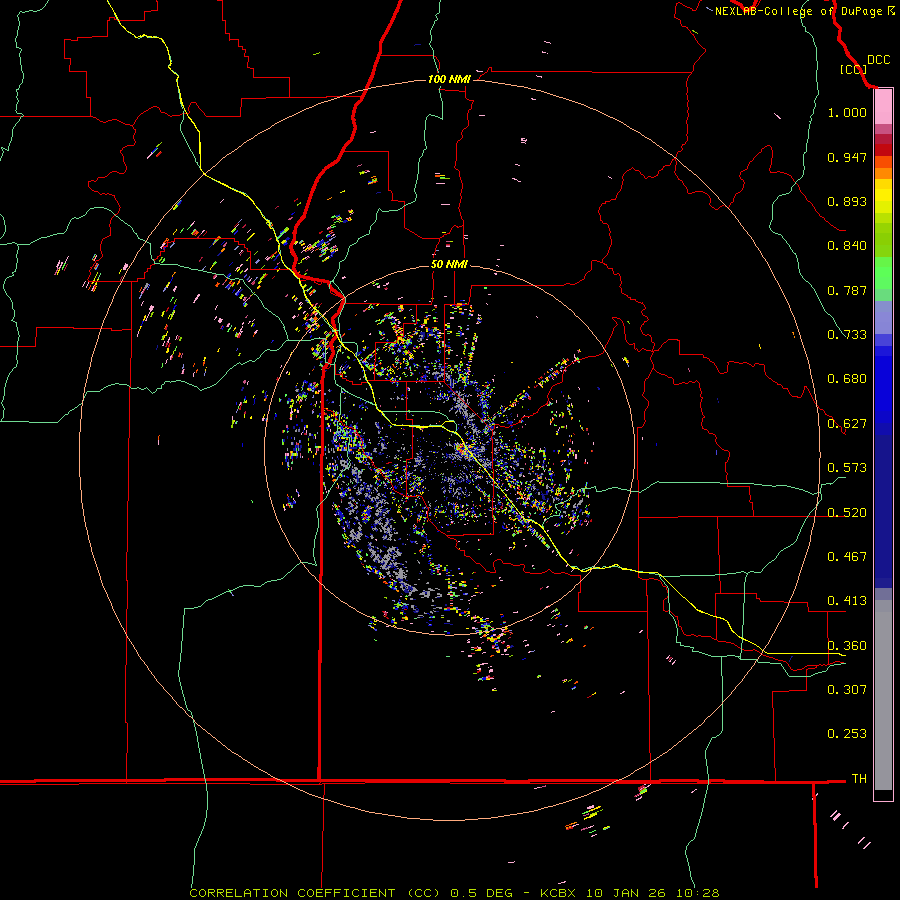Click the 0.733 scale value
The image size is (900, 900).
847,335
